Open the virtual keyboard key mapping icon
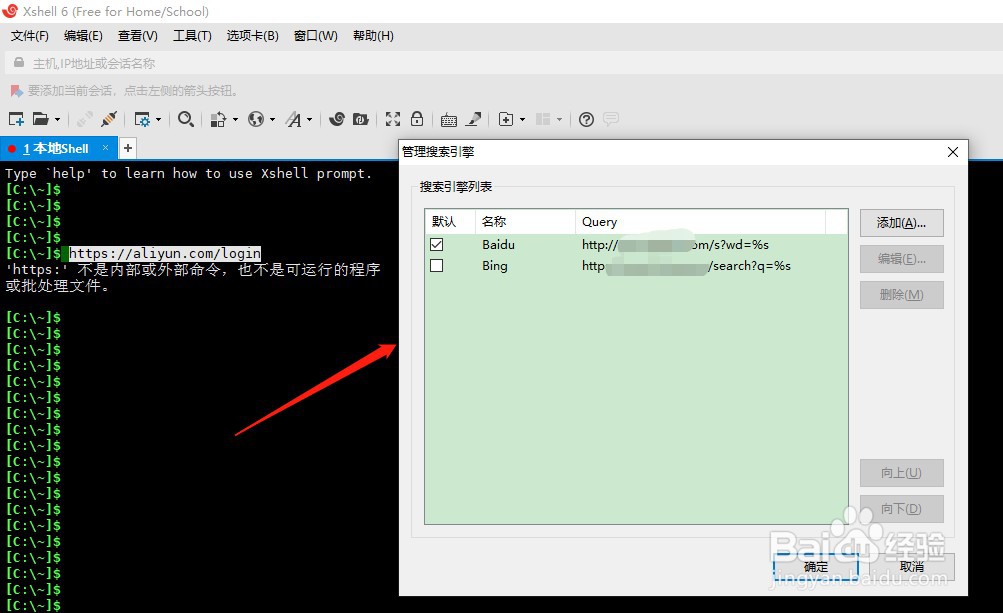Screen dimensions: 1003x613 (449, 120)
